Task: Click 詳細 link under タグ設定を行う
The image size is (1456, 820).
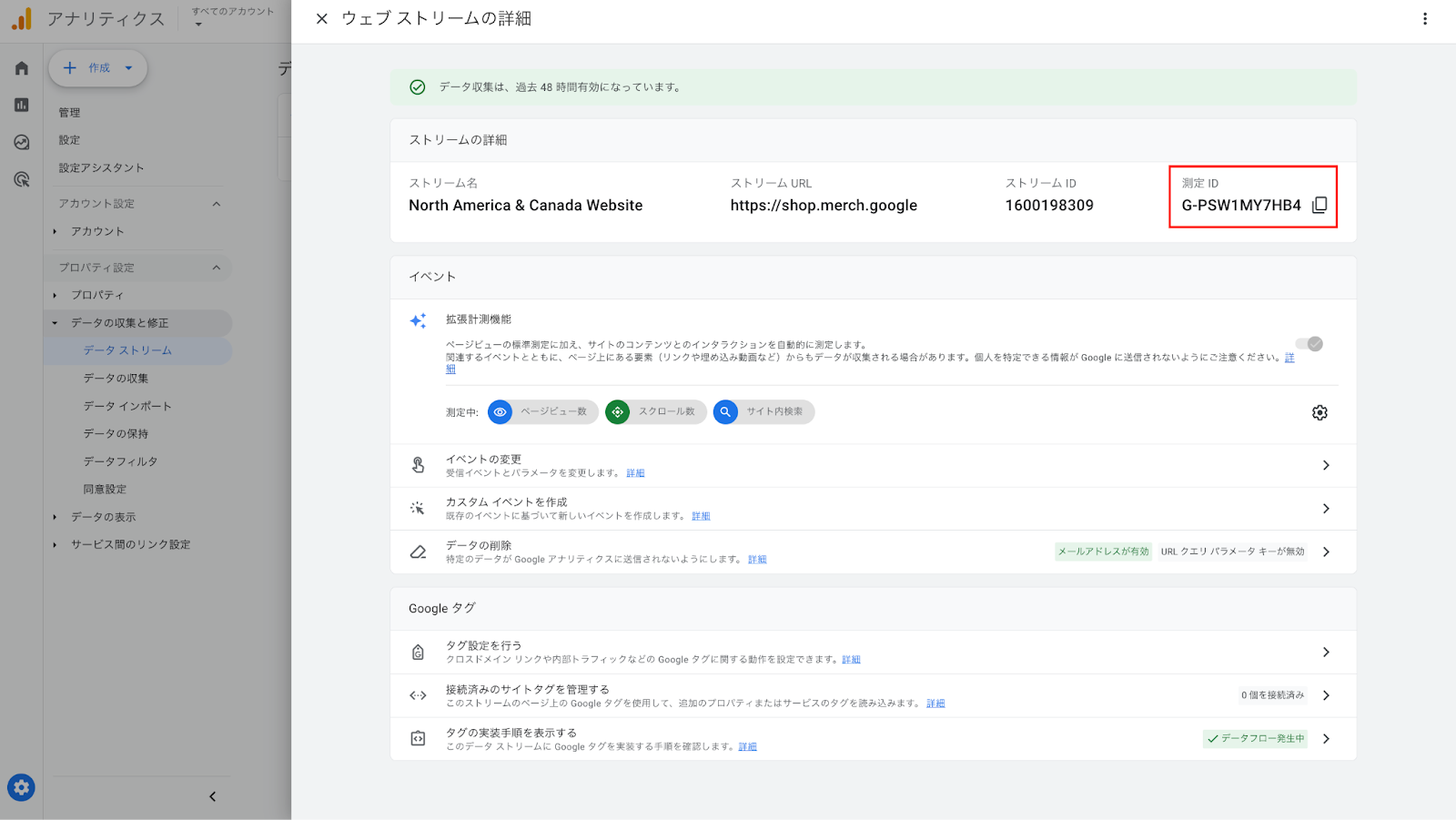Action: click(x=851, y=660)
